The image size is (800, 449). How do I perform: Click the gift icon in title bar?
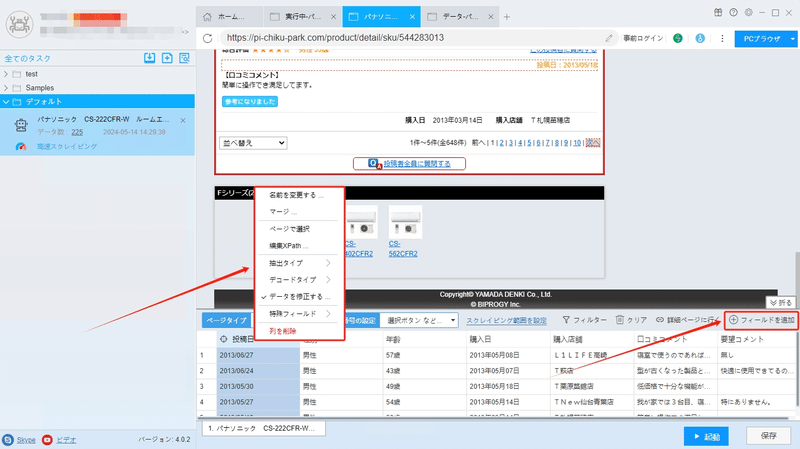point(718,13)
